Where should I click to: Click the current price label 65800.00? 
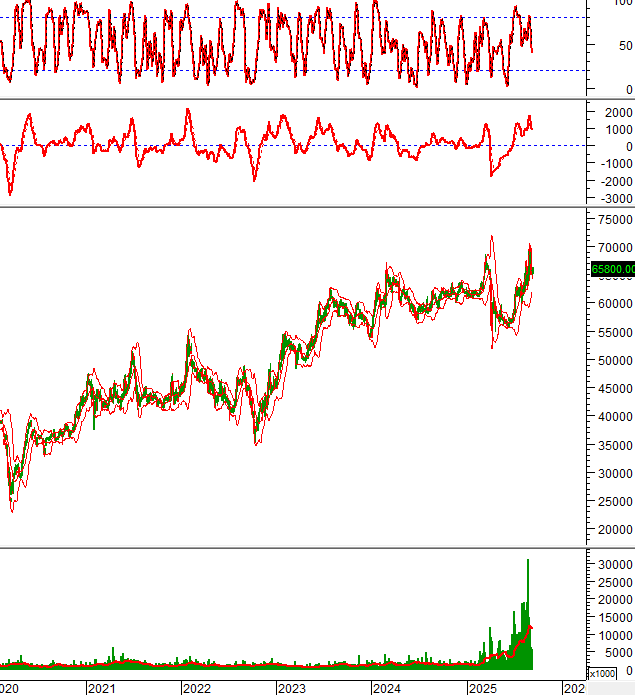click(x=613, y=269)
